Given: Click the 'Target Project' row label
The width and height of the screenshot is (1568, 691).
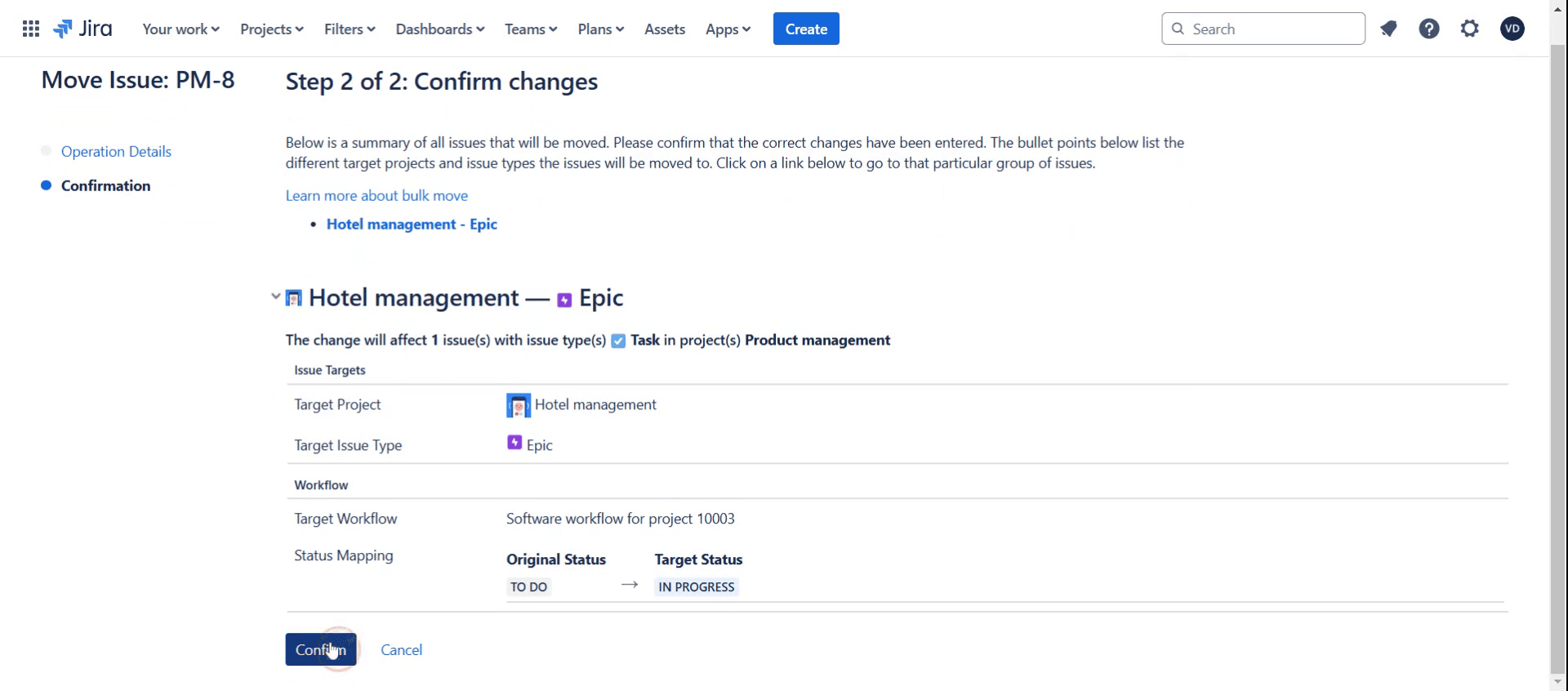Looking at the screenshot, I should point(337,405).
